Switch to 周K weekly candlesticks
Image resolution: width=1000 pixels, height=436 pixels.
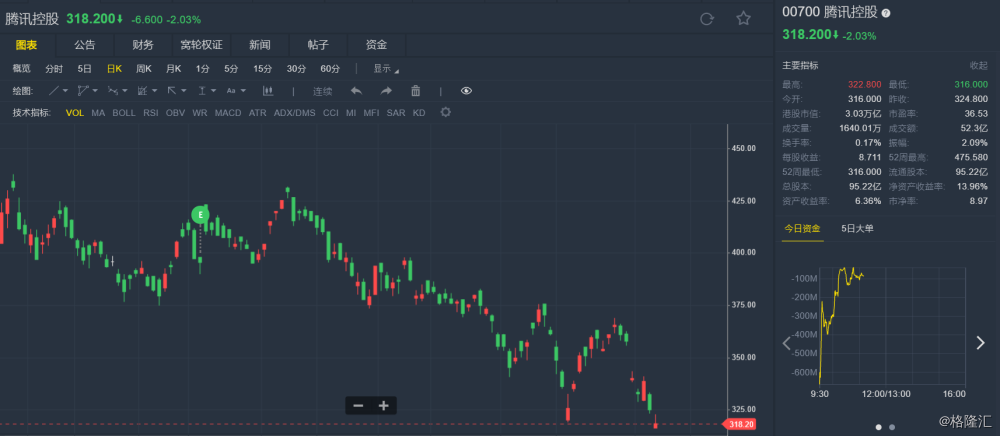click(x=143, y=69)
